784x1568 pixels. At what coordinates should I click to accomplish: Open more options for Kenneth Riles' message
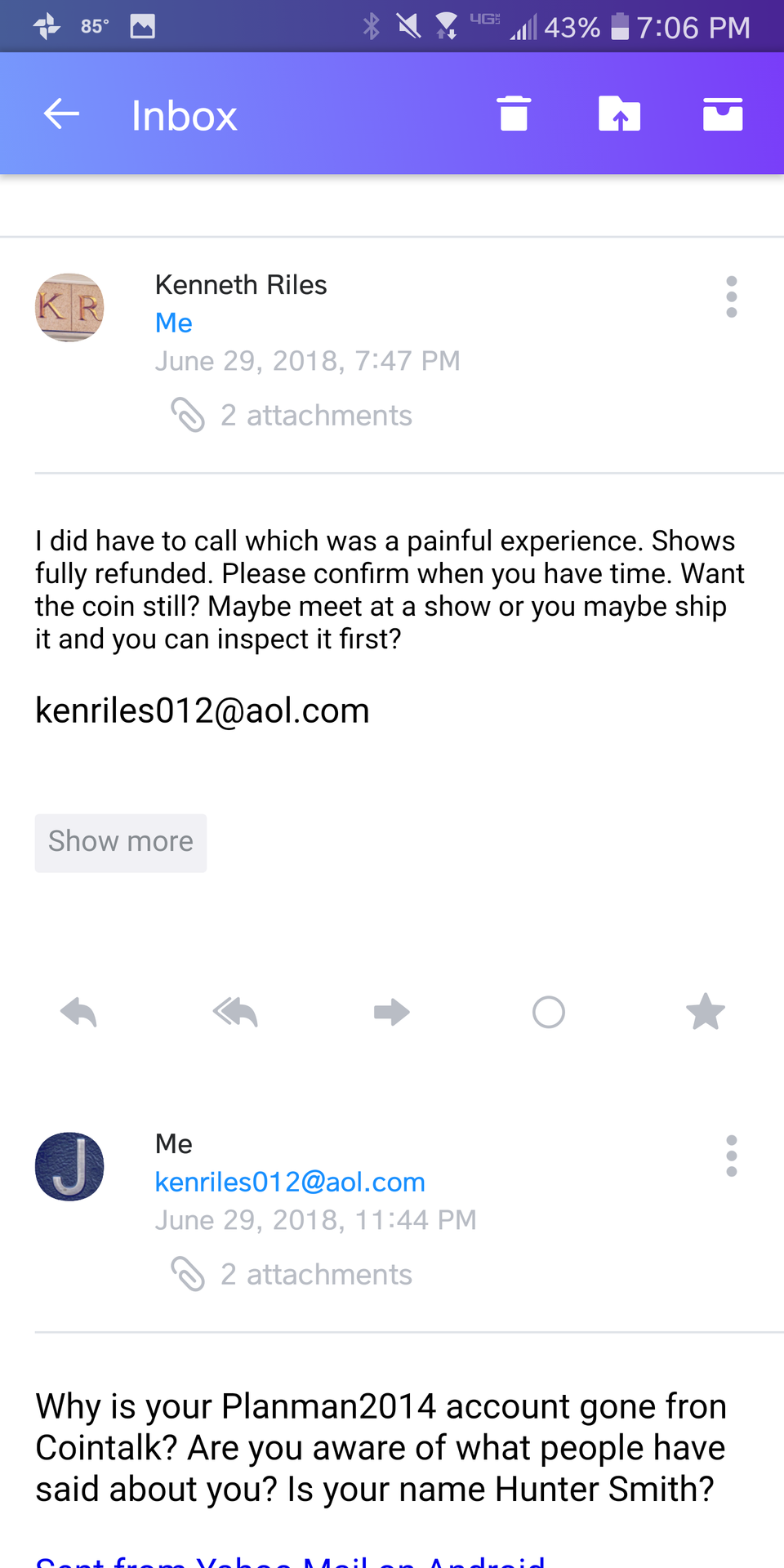(x=732, y=296)
